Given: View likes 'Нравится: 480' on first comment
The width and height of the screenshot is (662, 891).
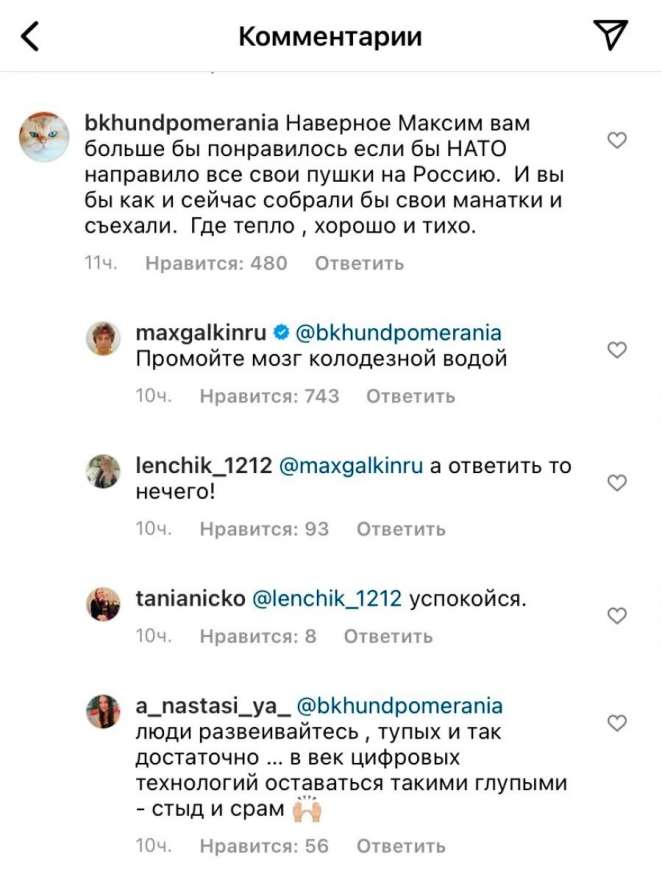Looking at the screenshot, I should (216, 264).
